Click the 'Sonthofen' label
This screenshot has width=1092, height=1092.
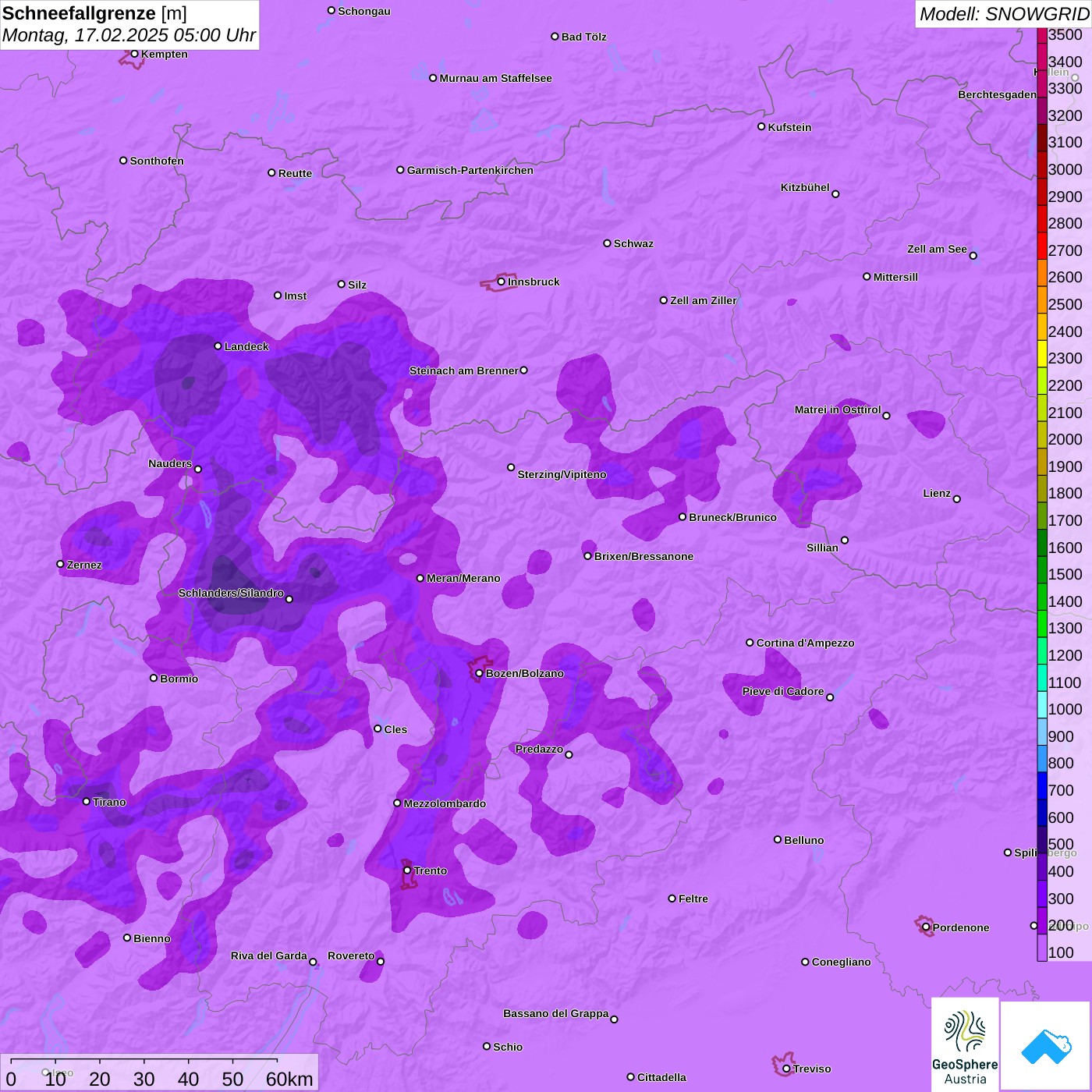click(157, 161)
